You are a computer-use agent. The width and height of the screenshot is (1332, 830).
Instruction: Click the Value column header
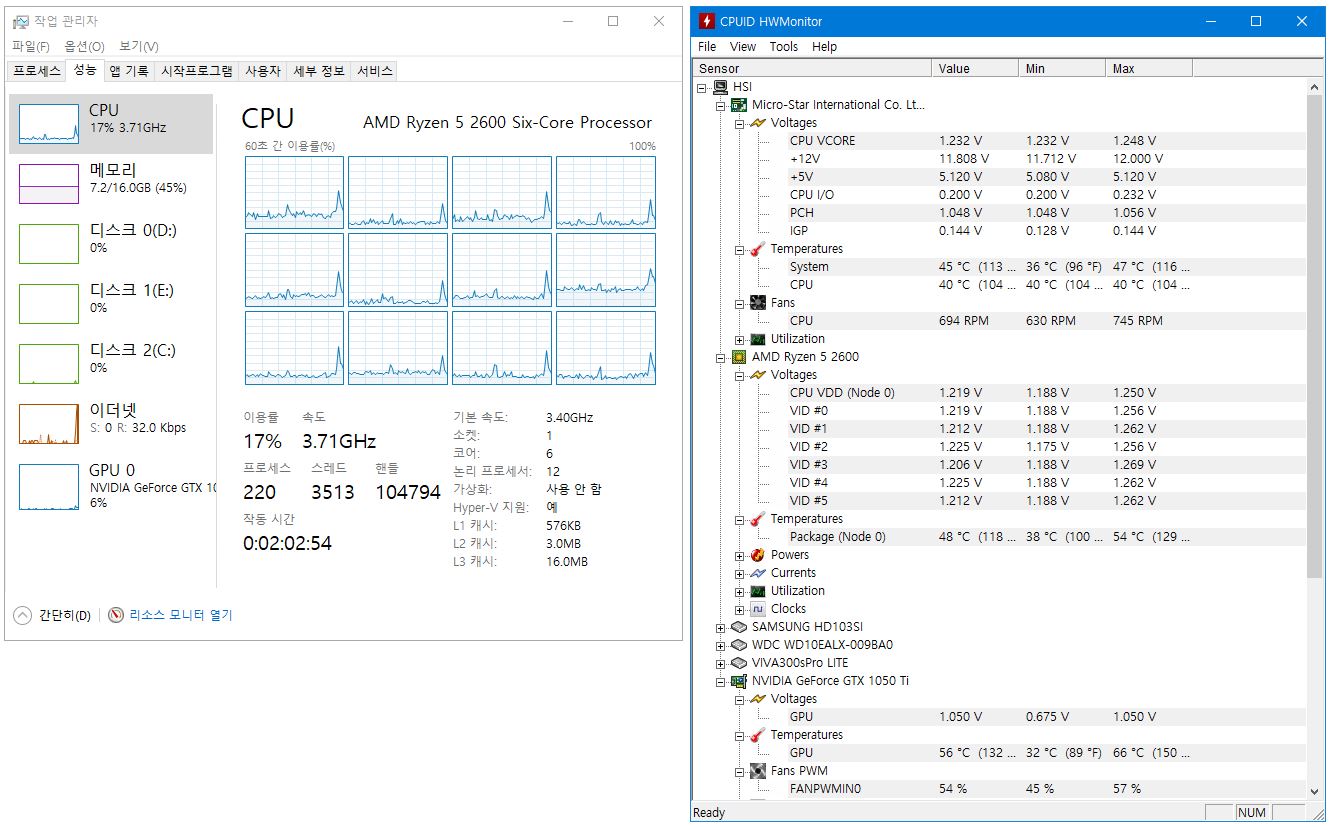pos(976,69)
